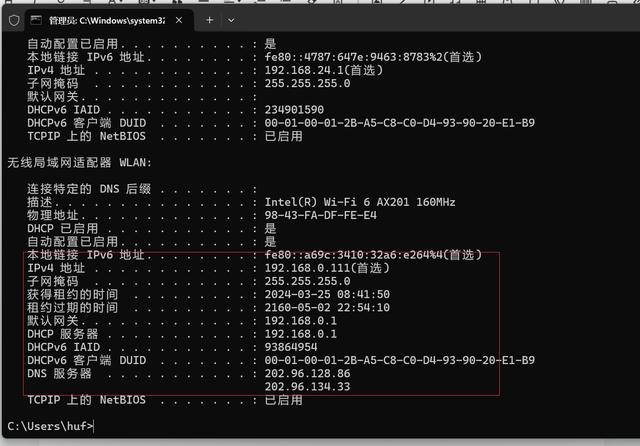
Task: Click the 物理地址 label
Action: tap(53, 215)
